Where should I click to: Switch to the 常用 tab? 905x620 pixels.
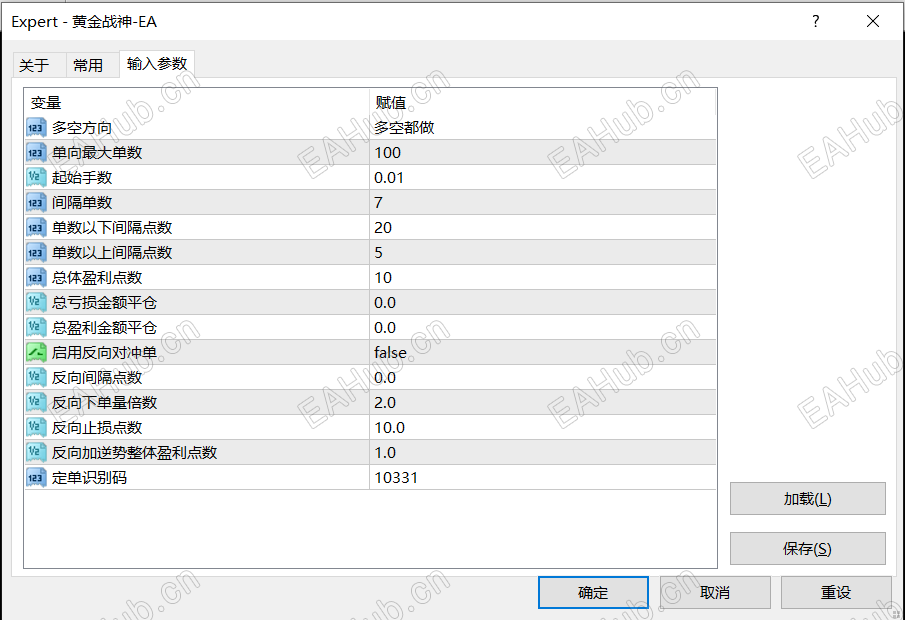coord(90,64)
